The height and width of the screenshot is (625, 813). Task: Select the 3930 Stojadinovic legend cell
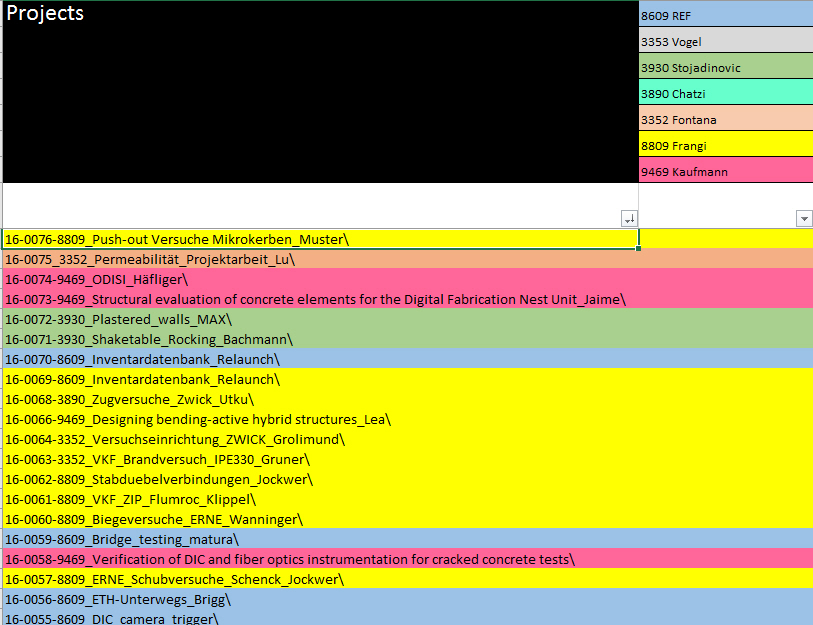tap(726, 66)
